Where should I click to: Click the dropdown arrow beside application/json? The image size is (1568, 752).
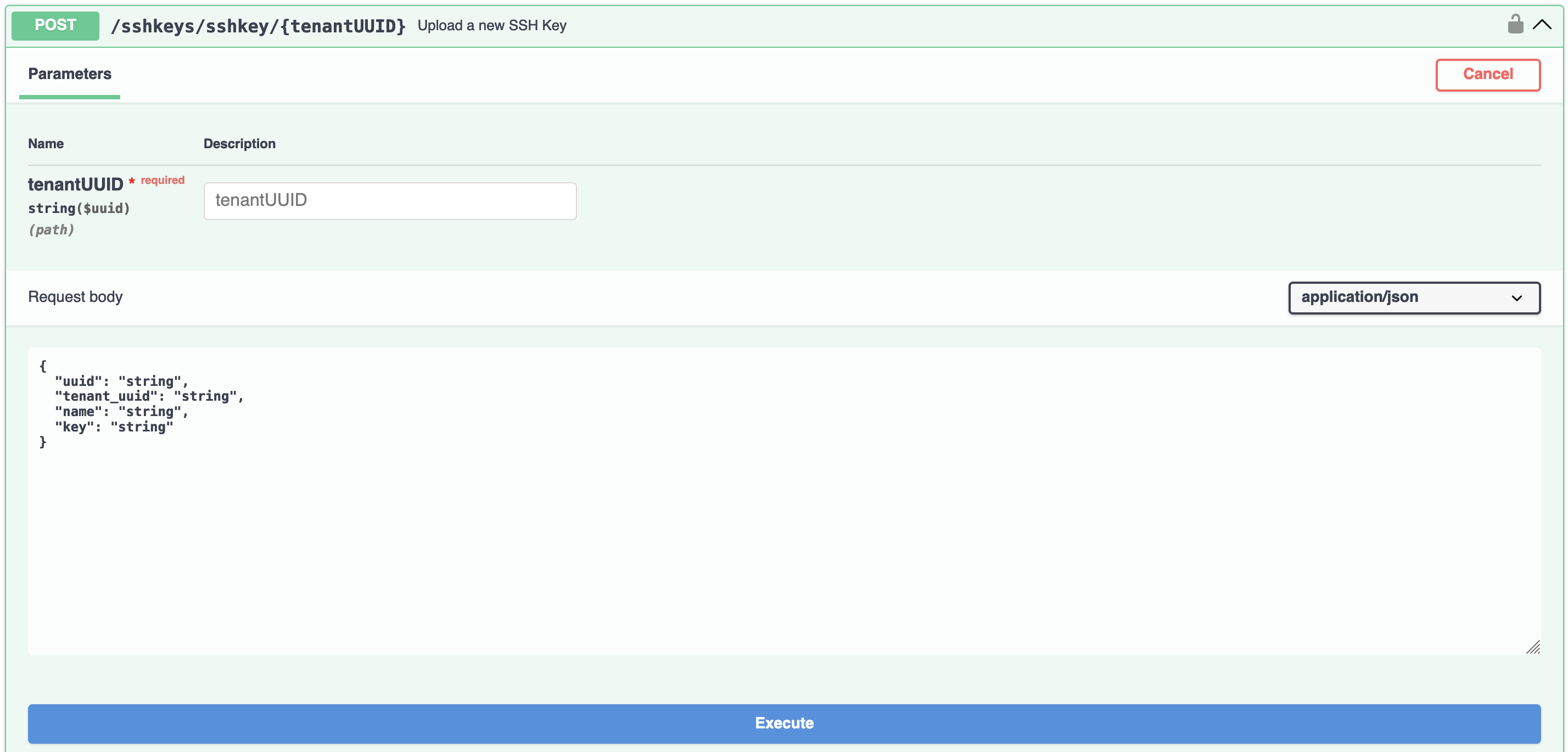1516,298
